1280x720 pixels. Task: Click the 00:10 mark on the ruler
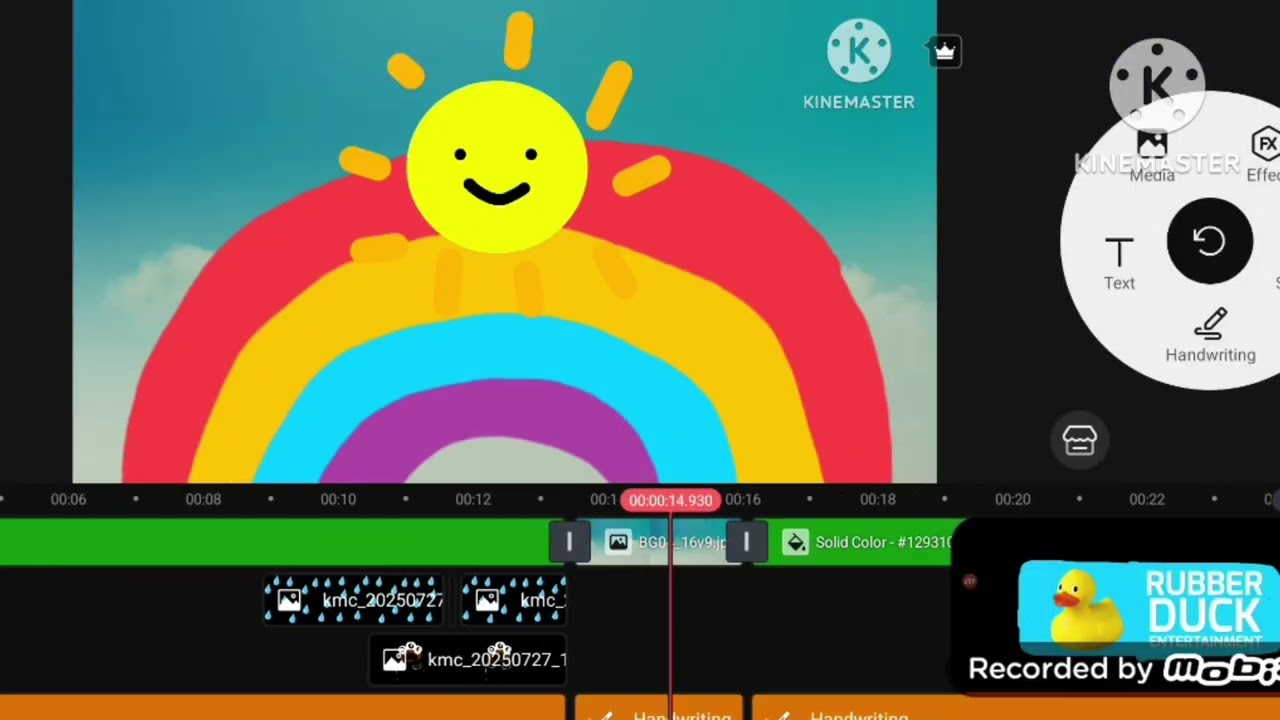tap(338, 499)
